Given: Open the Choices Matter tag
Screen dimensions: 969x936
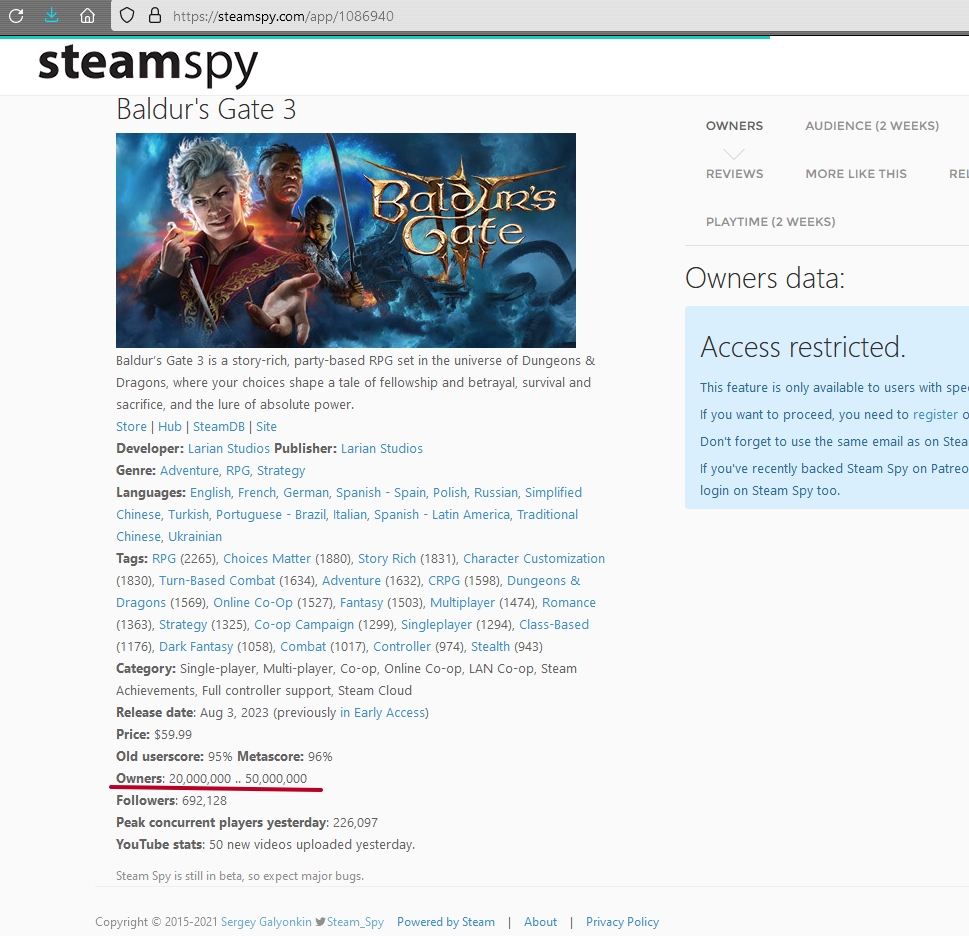Looking at the screenshot, I should [267, 559].
